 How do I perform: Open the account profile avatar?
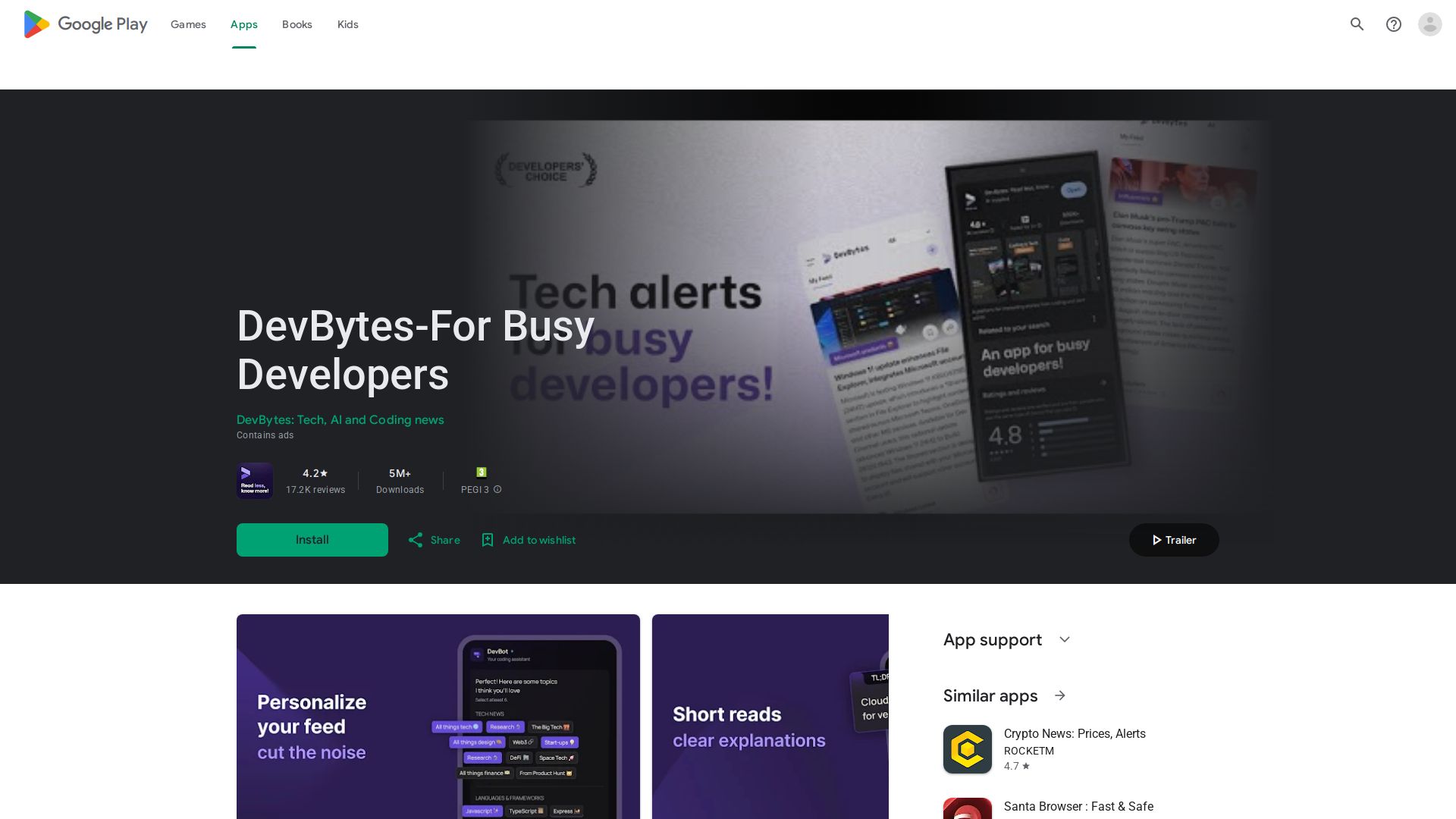coord(1430,24)
